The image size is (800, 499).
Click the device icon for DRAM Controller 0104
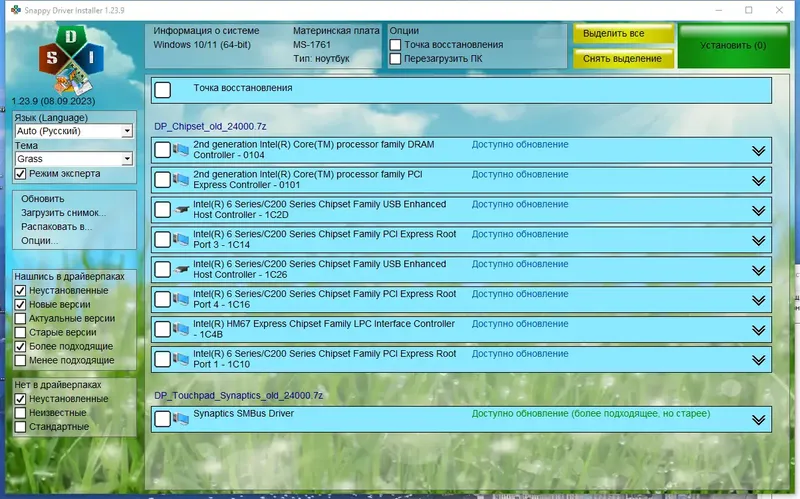click(181, 149)
